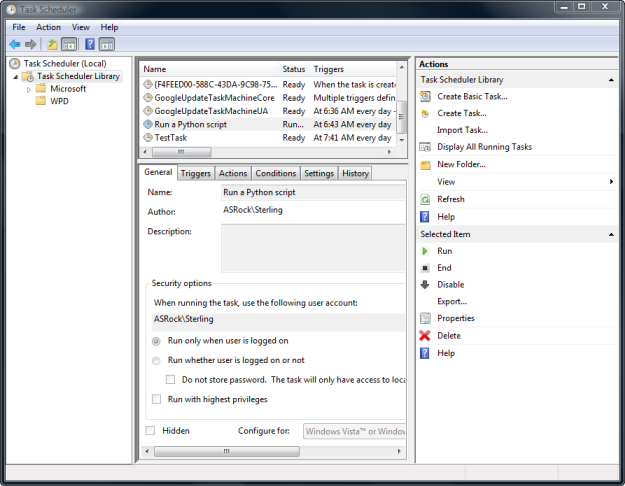Collapse the Task Scheduler Library actions section
Image resolution: width=625 pixels, height=486 pixels.
[x=611, y=80]
